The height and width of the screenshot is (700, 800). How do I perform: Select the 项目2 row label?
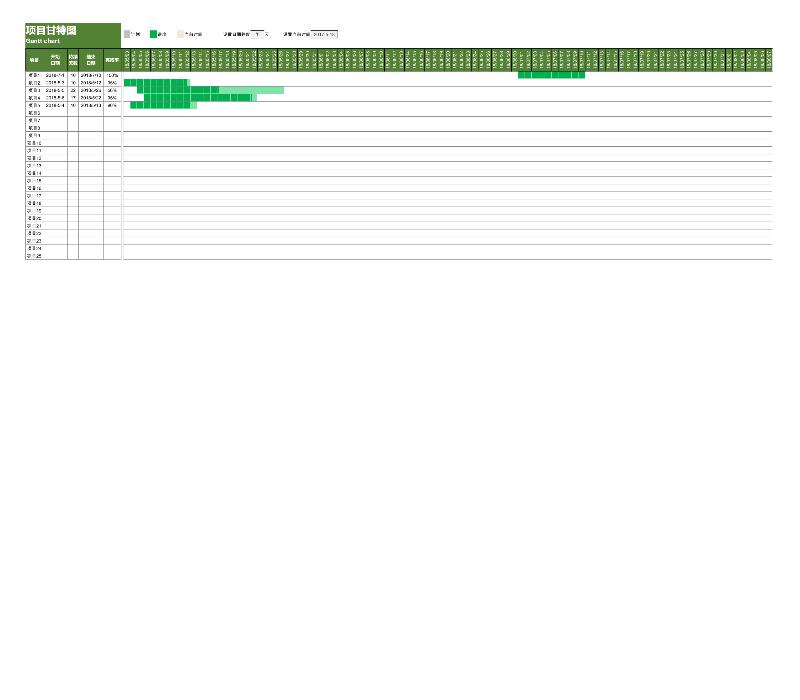tap(34, 83)
